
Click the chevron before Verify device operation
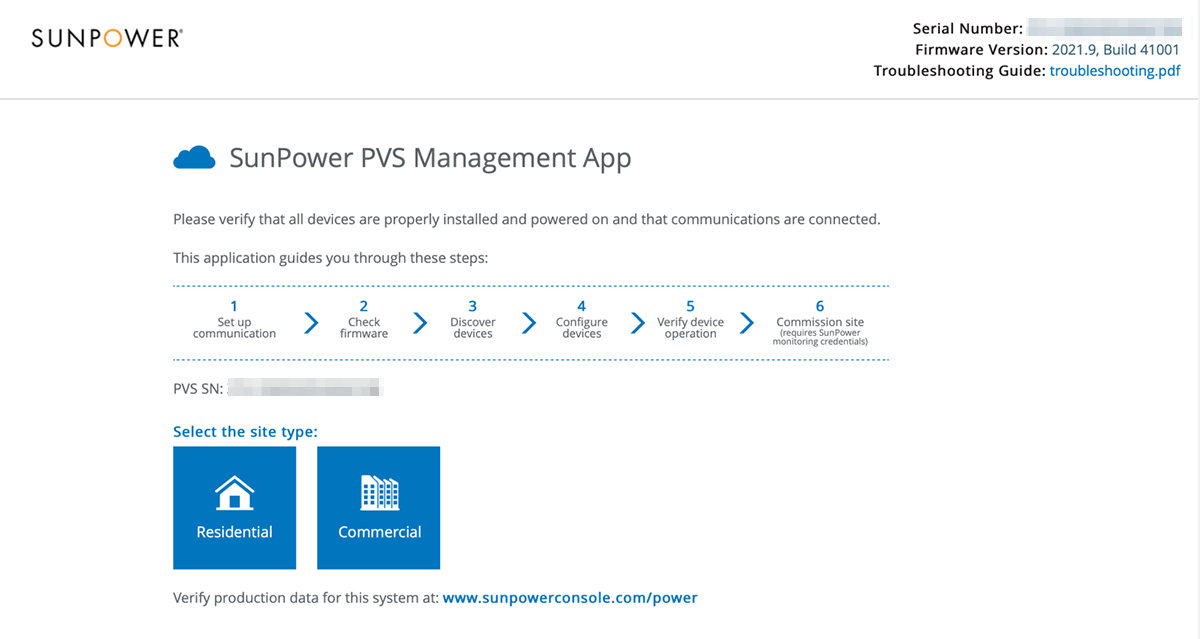point(636,322)
